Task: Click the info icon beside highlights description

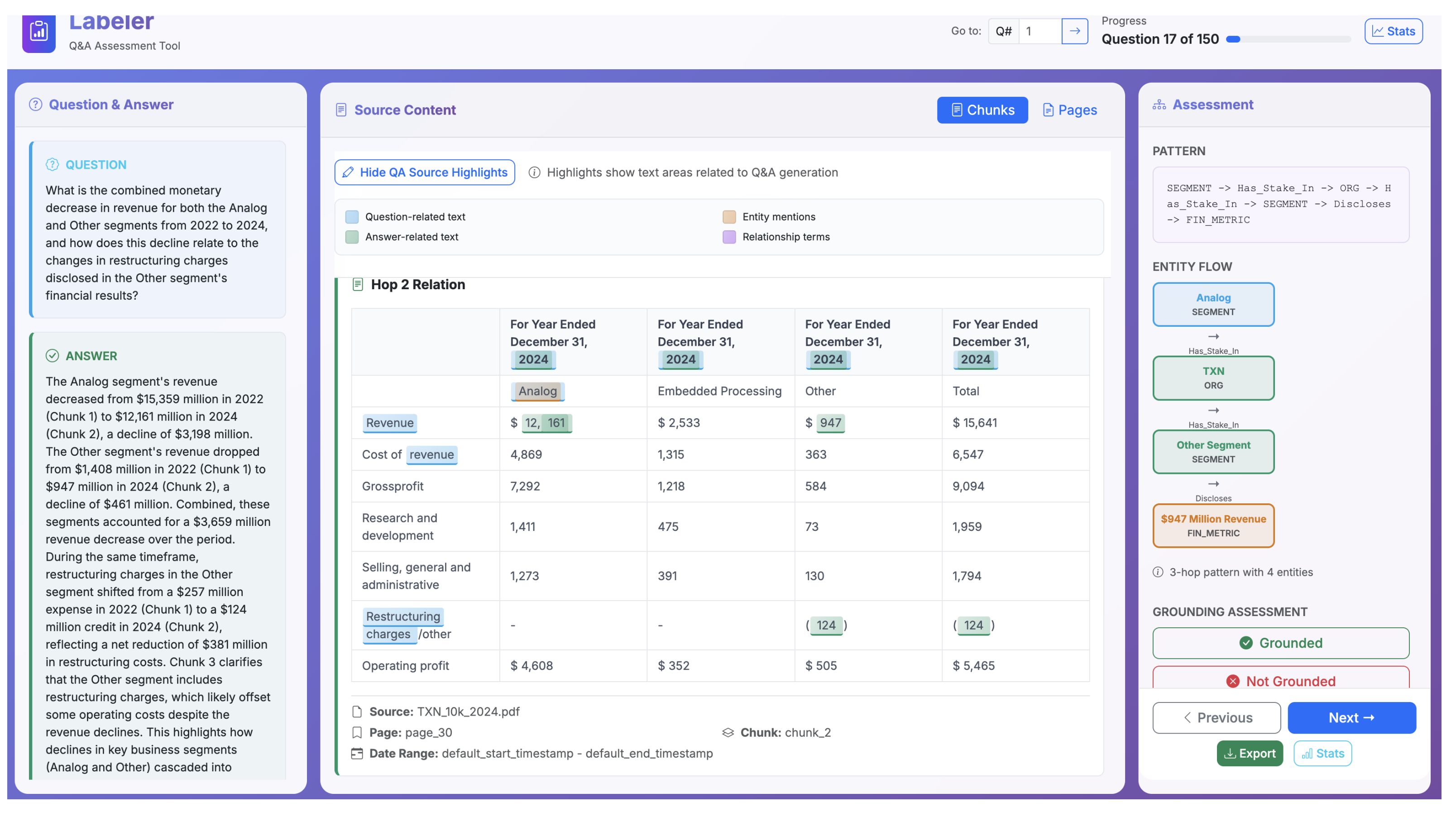Action: click(x=534, y=172)
